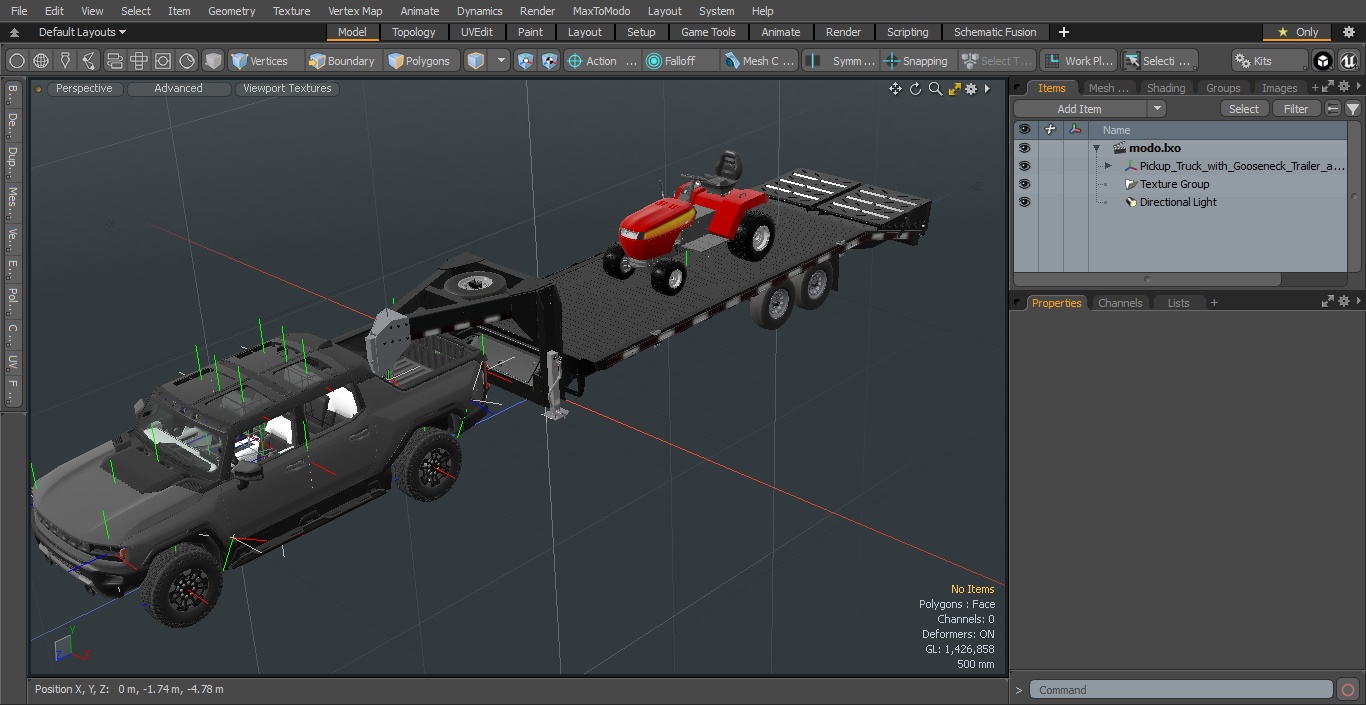1366x705 pixels.
Task: Open Items panel gear settings icon
Action: point(1344,88)
